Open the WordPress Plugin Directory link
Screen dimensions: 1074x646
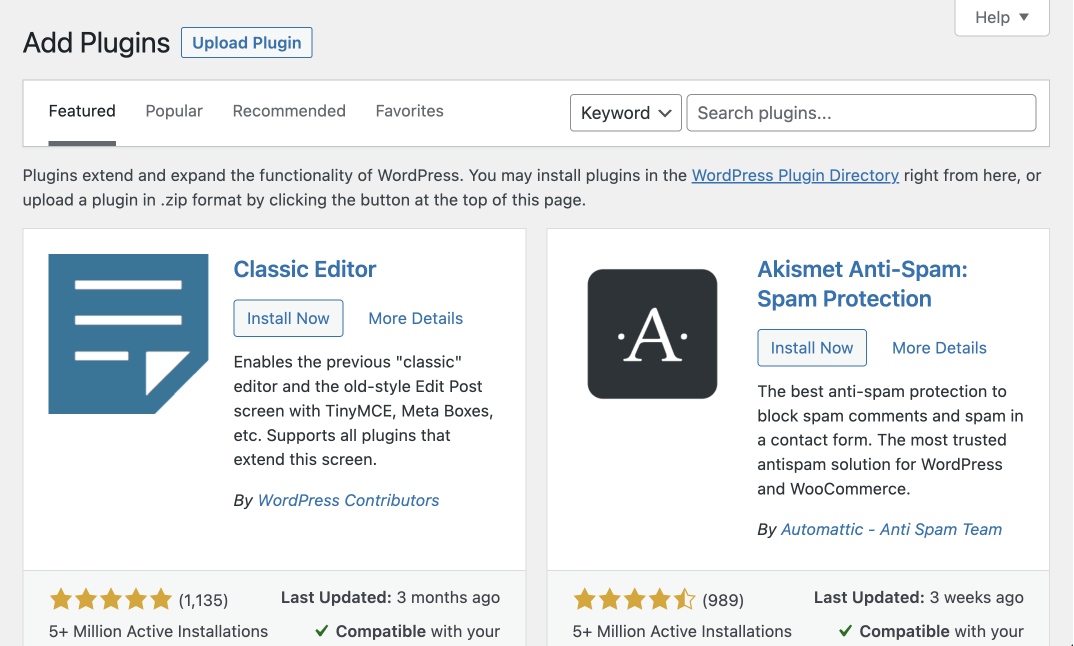795,175
